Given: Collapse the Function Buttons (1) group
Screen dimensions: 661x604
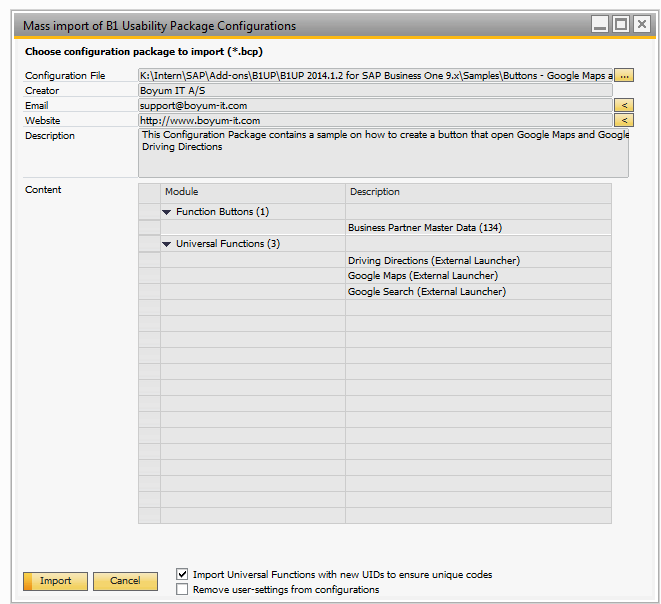Looking at the screenshot, I should 167,212.
